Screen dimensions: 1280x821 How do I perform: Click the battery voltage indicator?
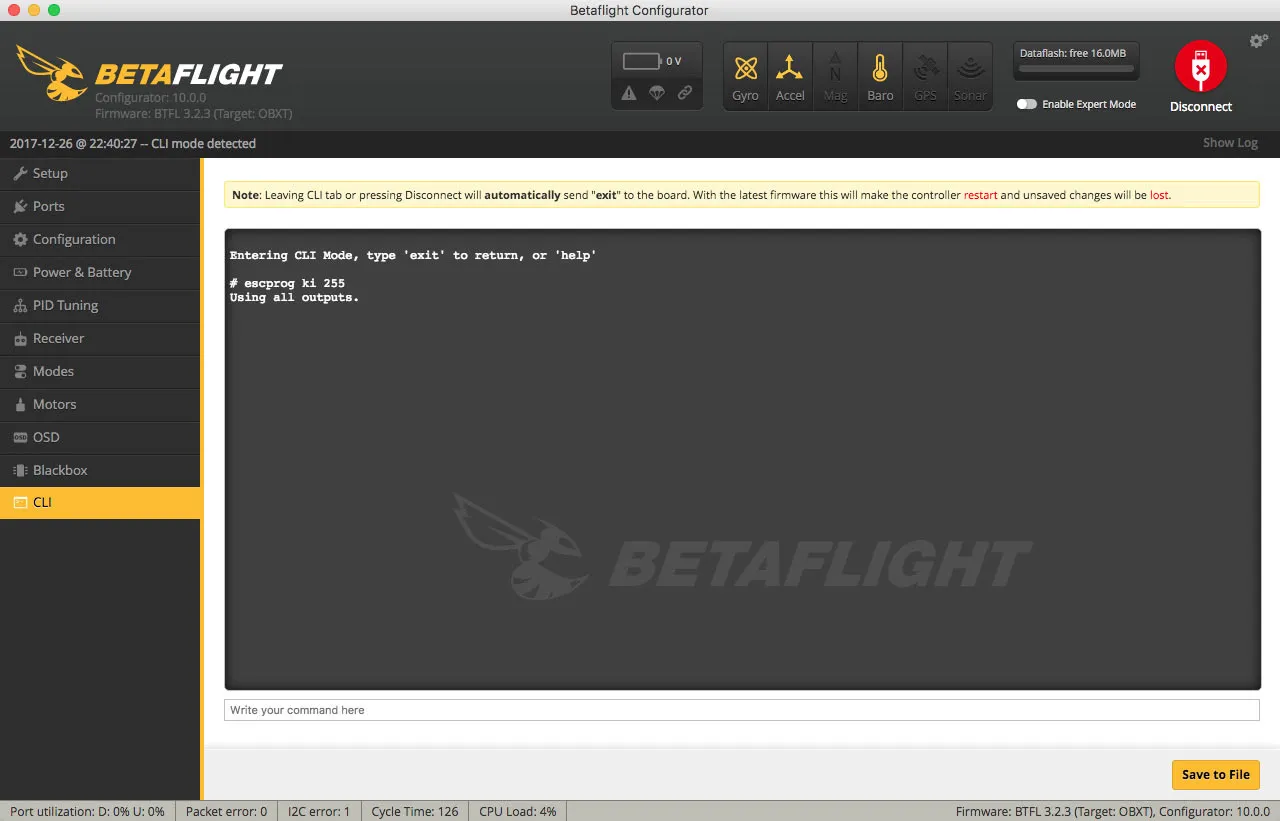pyautogui.click(x=640, y=61)
